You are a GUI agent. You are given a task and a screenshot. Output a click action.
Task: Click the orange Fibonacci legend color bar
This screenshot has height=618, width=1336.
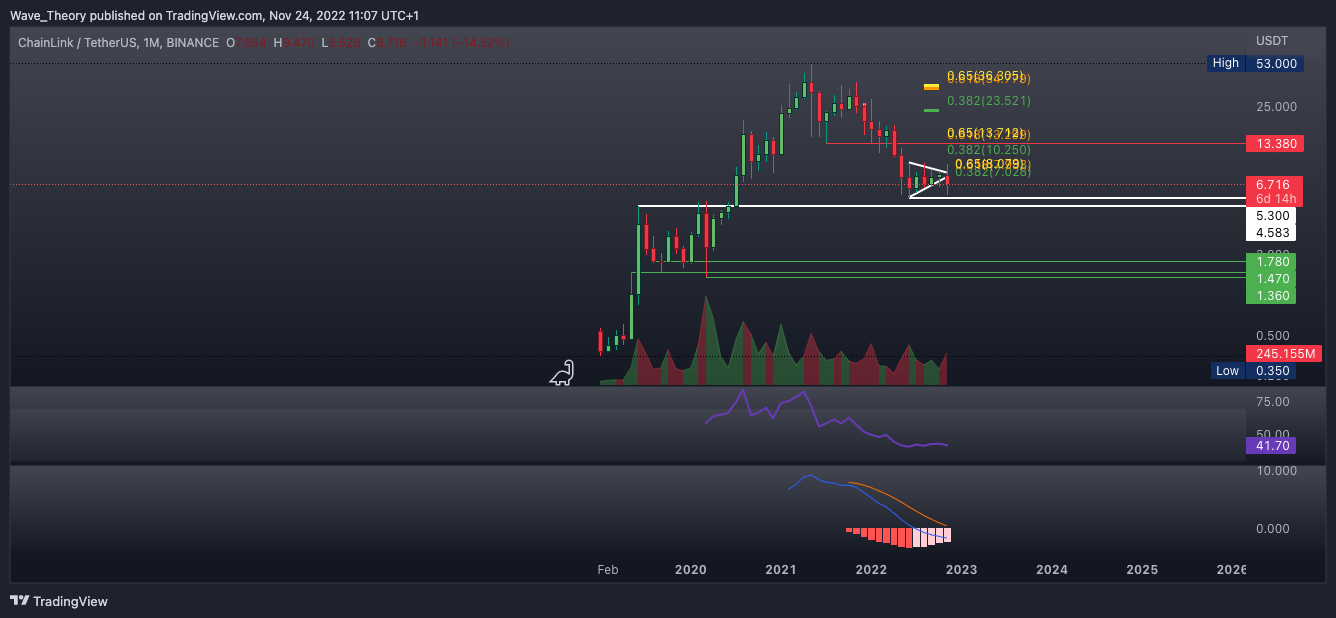point(931,87)
